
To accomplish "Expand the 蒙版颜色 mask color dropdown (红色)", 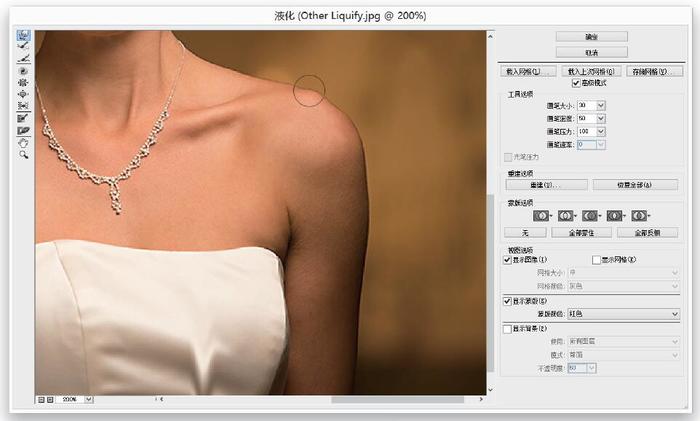I will pyautogui.click(x=676, y=313).
